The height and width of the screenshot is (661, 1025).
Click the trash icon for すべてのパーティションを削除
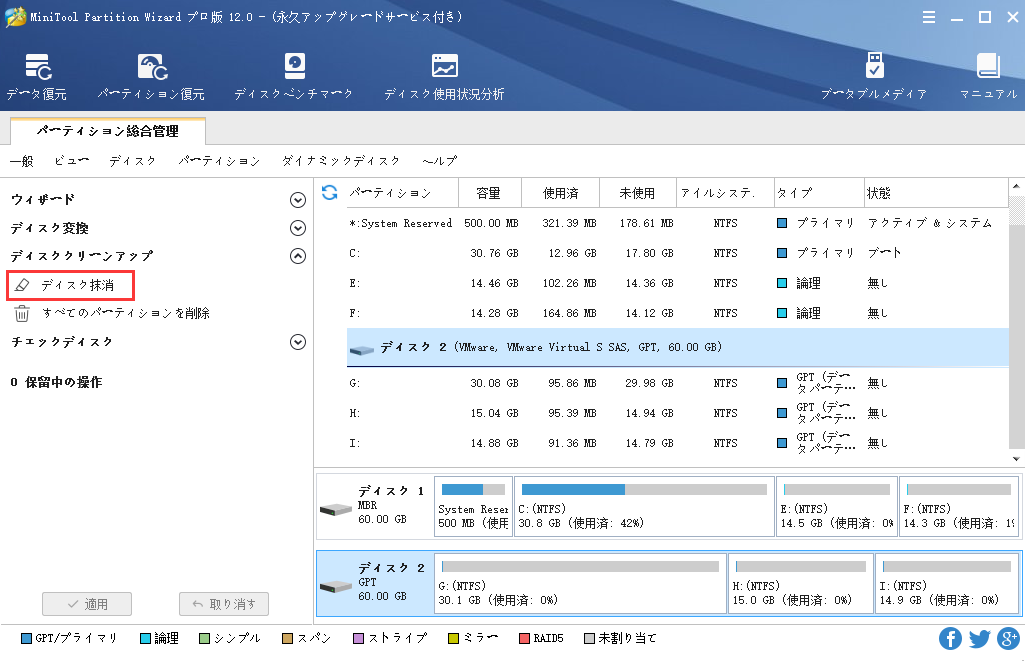click(22, 314)
